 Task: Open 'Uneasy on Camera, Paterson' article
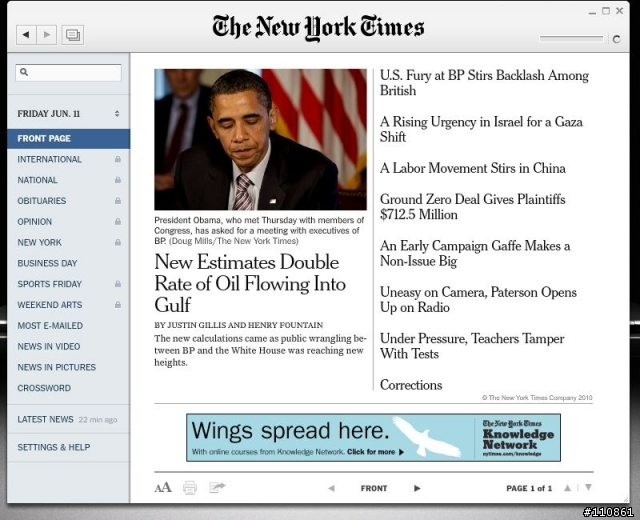tap(478, 300)
